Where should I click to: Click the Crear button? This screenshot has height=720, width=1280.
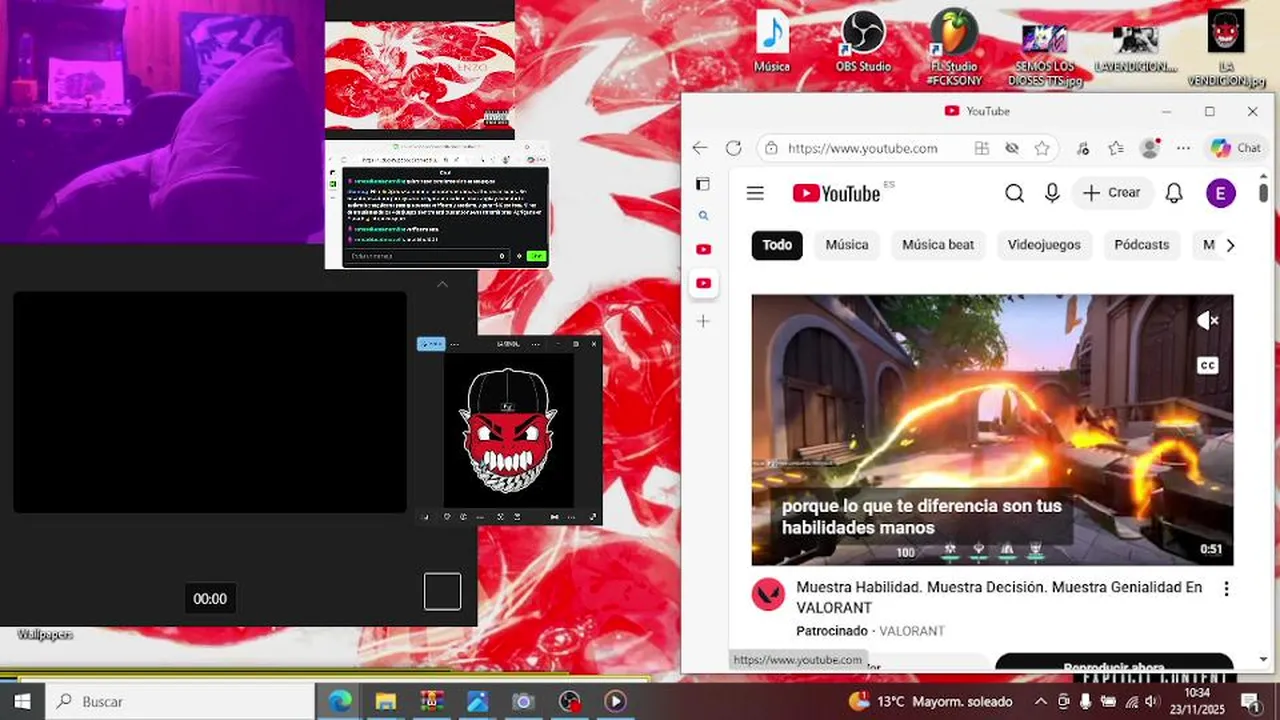pyautogui.click(x=1112, y=193)
